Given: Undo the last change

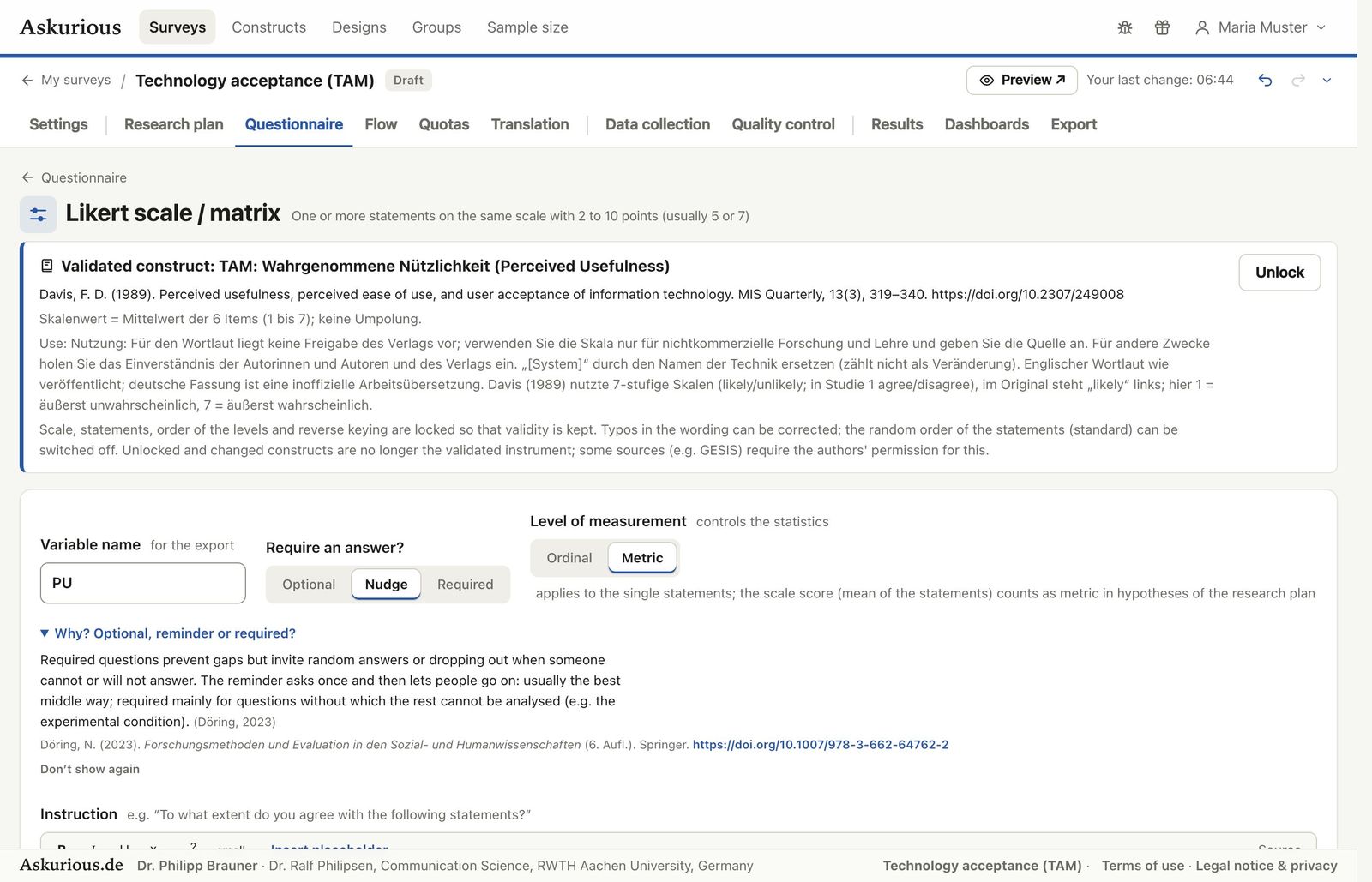Looking at the screenshot, I should 1265,80.
